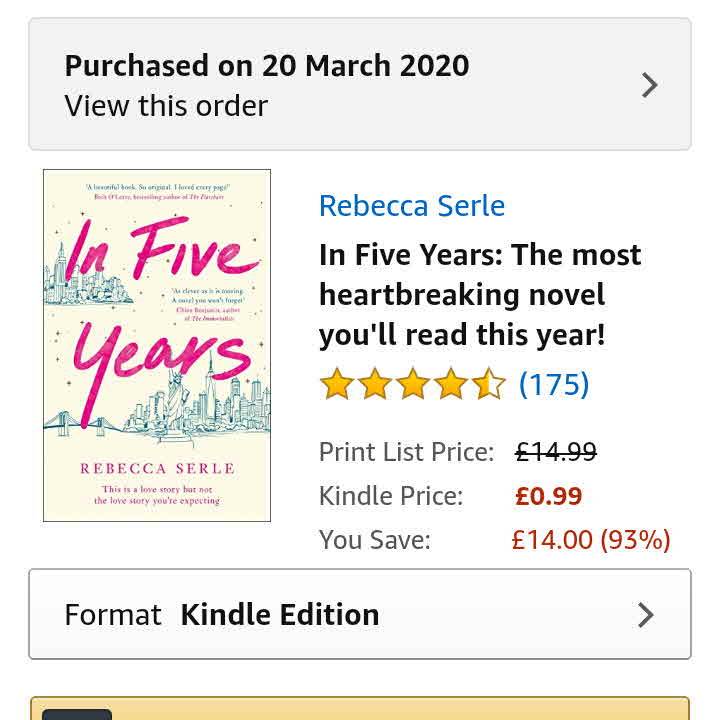Select the View this order link
Viewport: 720px width, 720px height.
pyautogui.click(x=166, y=106)
